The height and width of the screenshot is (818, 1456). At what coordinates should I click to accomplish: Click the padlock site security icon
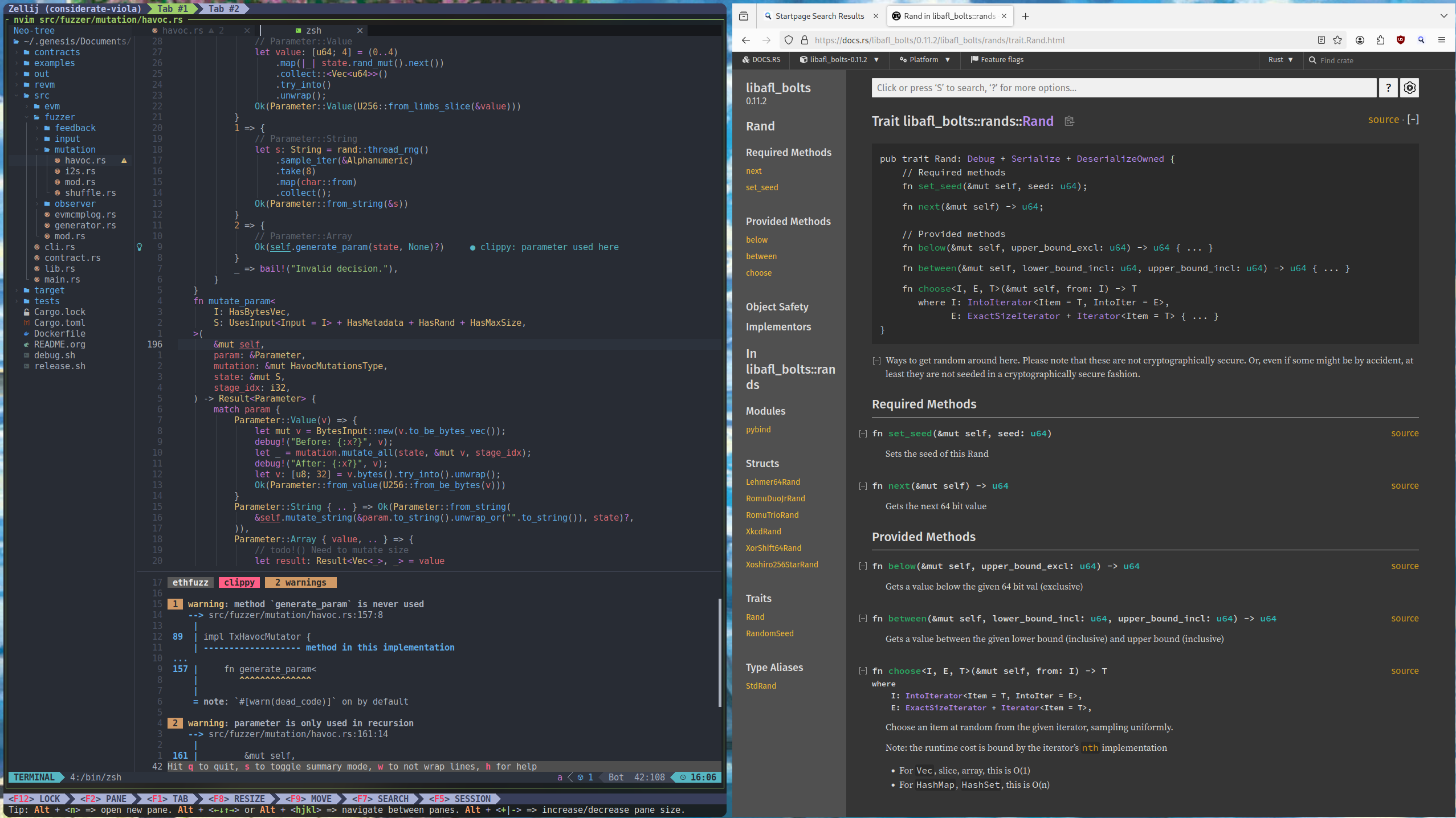804,40
